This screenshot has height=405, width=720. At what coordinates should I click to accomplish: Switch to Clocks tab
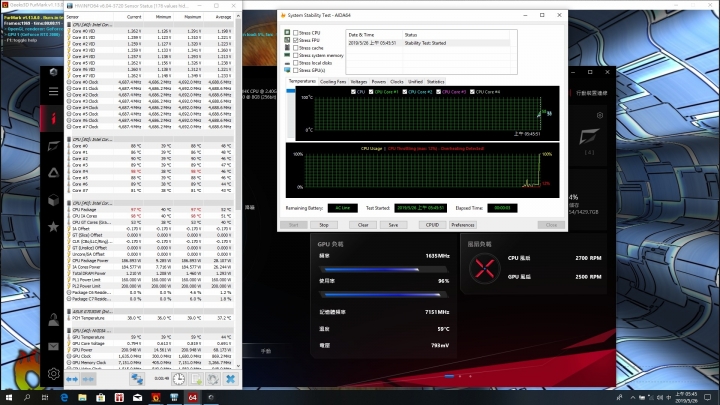397,82
